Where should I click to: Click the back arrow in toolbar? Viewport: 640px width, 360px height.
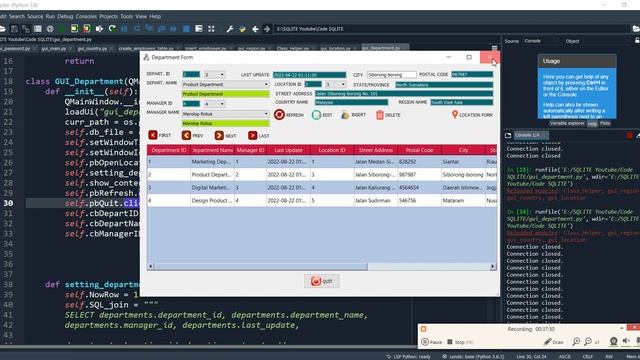coord(255,29)
